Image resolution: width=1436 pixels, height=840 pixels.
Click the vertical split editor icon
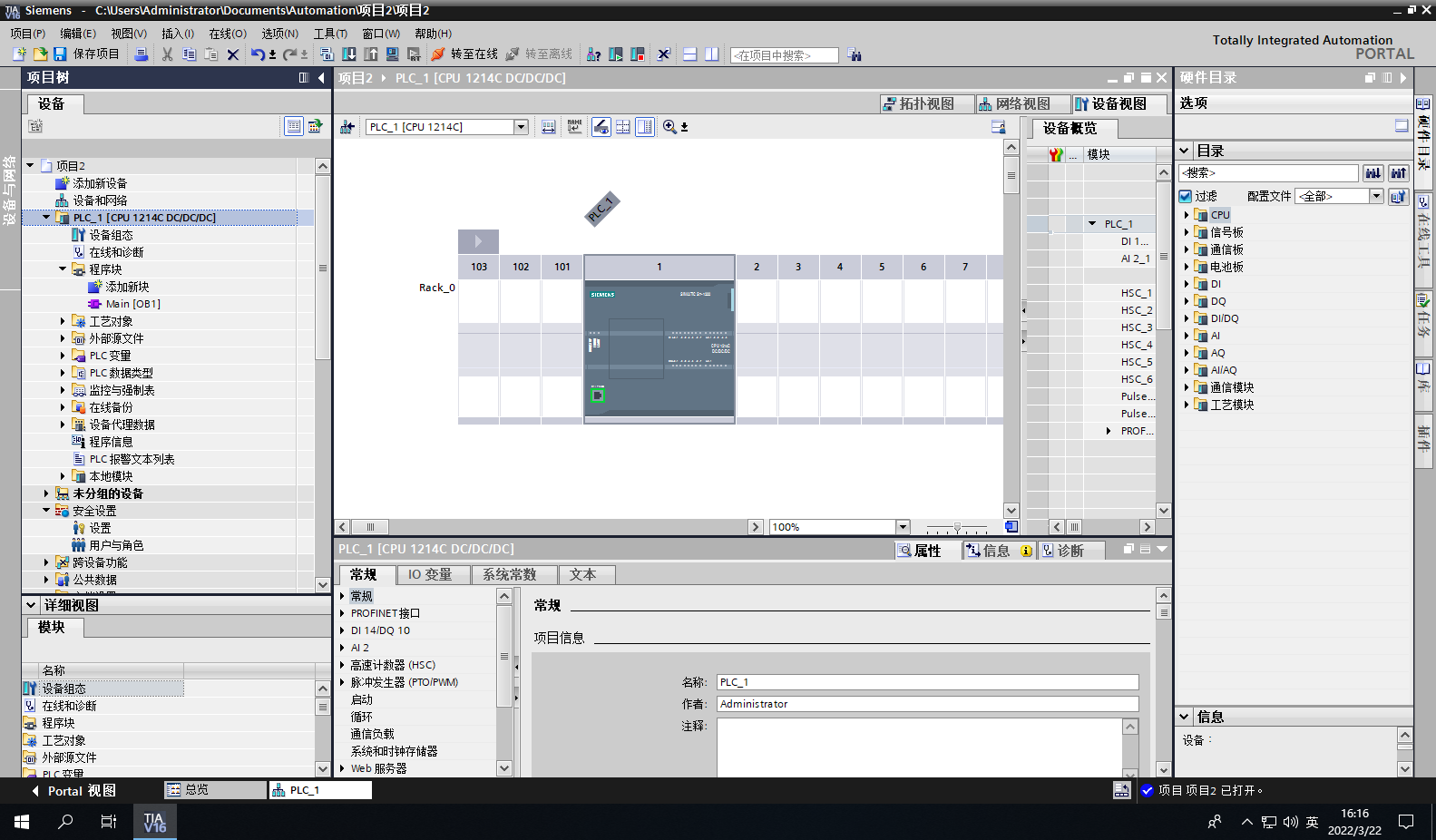pyautogui.click(x=712, y=54)
